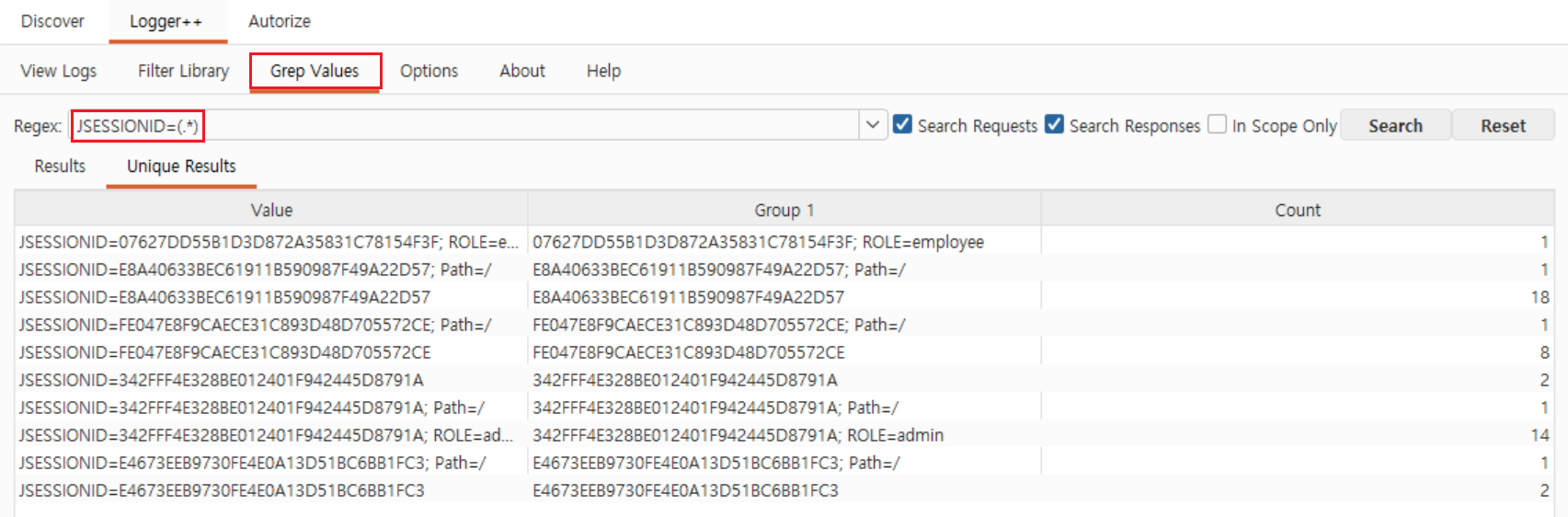Select Value cell JSESSIONID=342FFF4E328BE012401F942445D8791A; ROLE=ad...
This screenshot has height=517, width=1568.
[x=271, y=435]
